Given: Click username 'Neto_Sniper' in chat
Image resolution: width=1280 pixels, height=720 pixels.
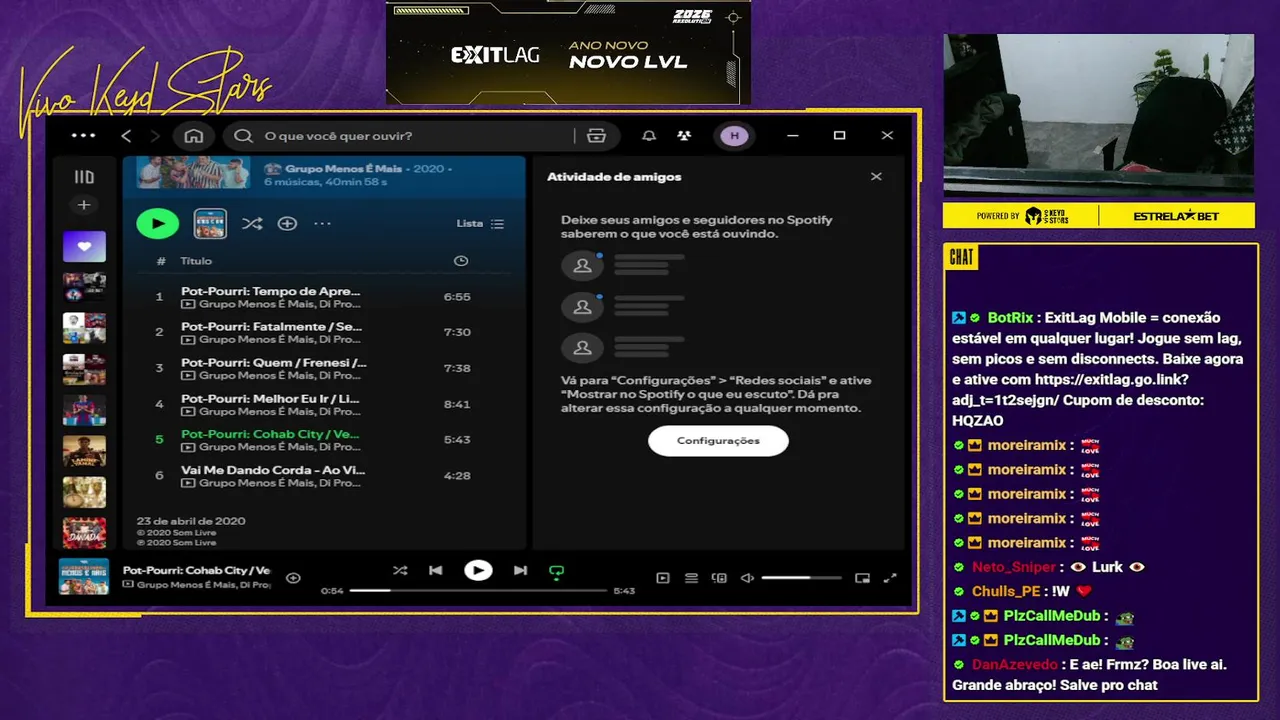Looking at the screenshot, I should (1012, 567).
